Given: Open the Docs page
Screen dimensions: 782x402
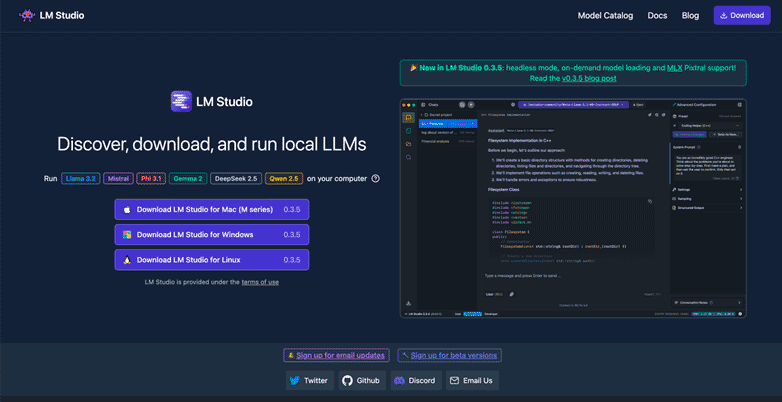Looking at the screenshot, I should [x=657, y=15].
